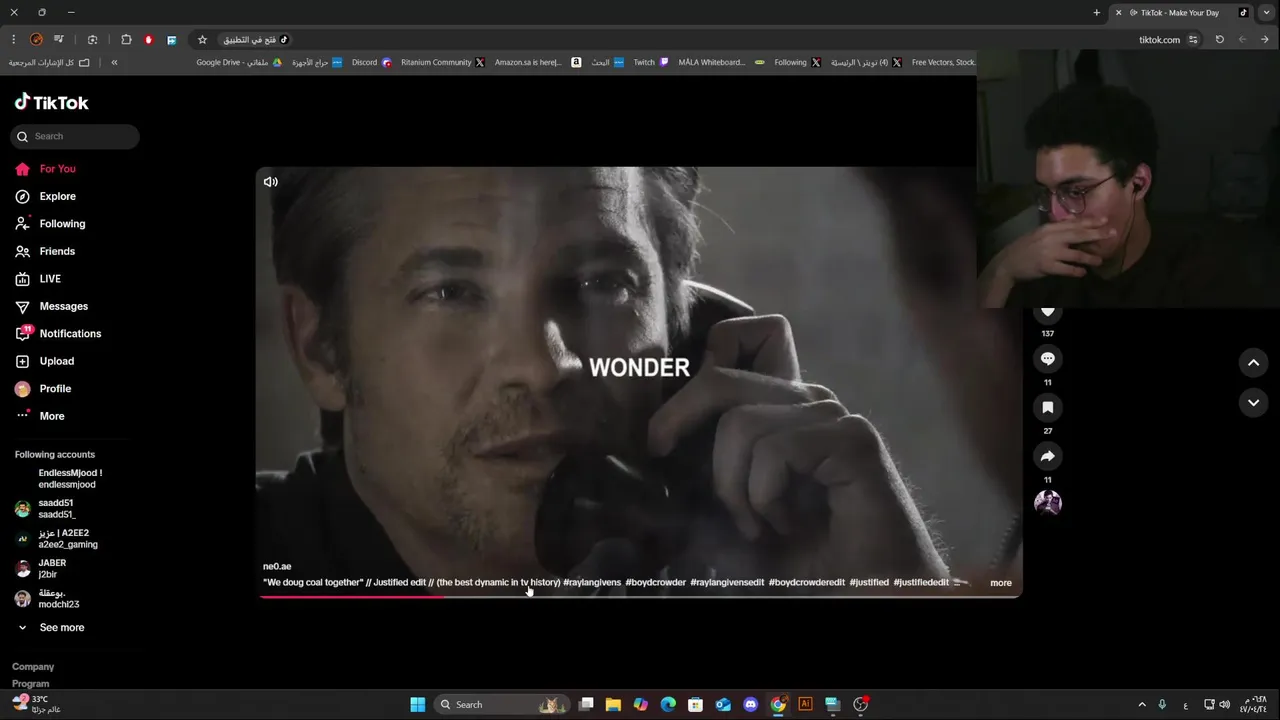1280x720 pixels.
Task: Open Google Drive bookmark
Action: pyautogui.click(x=239, y=62)
